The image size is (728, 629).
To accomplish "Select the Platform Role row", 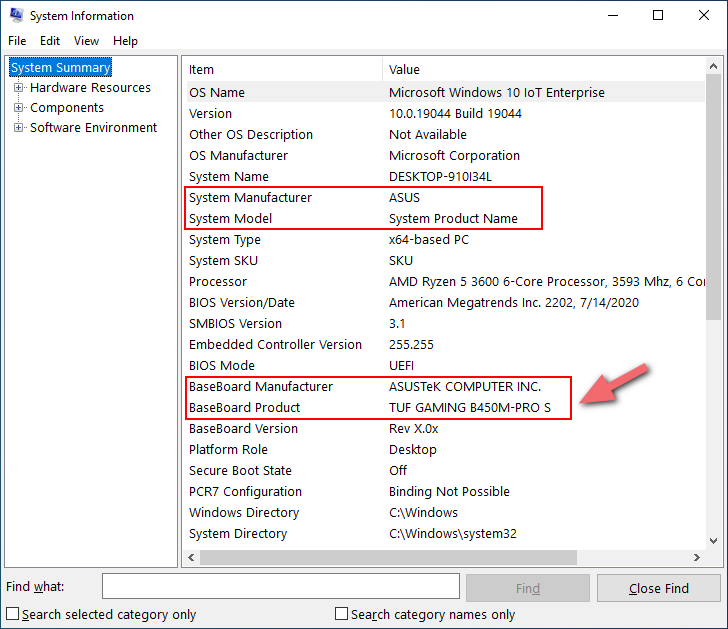I will pyautogui.click(x=446, y=449).
